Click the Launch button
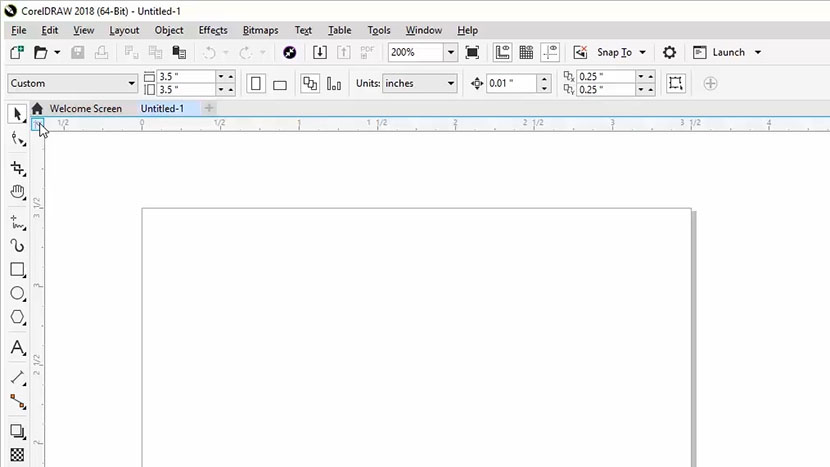The width and height of the screenshot is (830, 467). (x=728, y=52)
